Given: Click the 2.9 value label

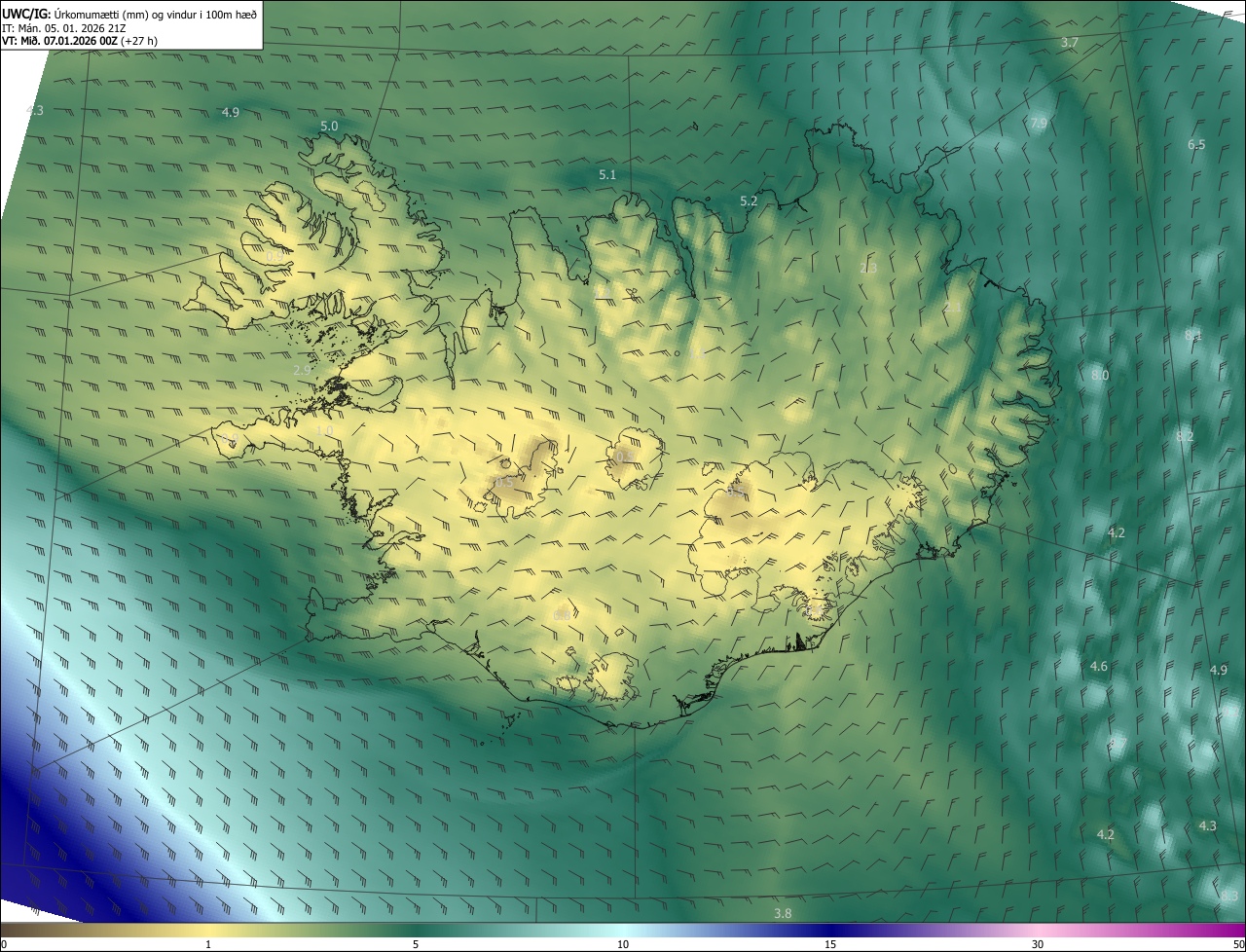Looking at the screenshot, I should pos(302,371).
